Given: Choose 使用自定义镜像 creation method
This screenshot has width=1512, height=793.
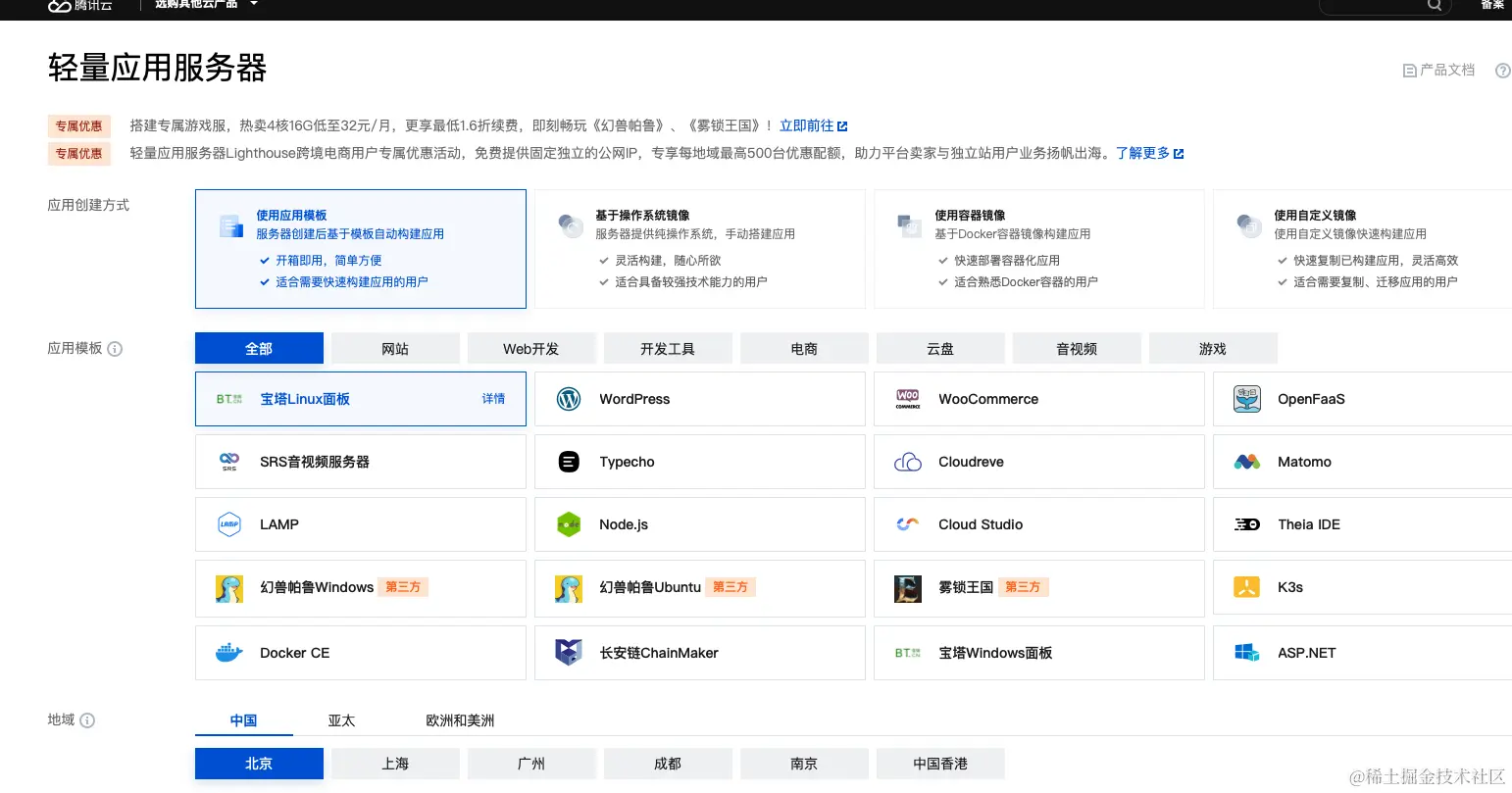Looking at the screenshot, I should coord(1362,249).
